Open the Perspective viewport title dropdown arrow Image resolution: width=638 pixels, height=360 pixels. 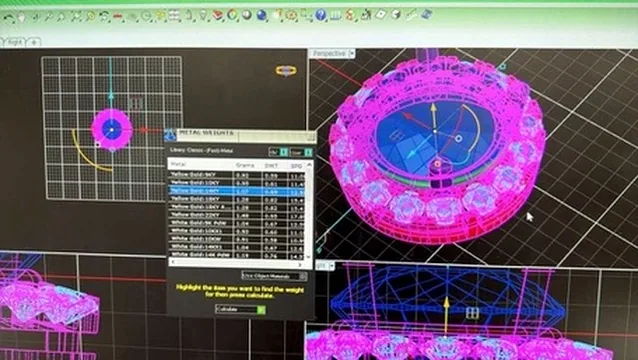(352, 53)
